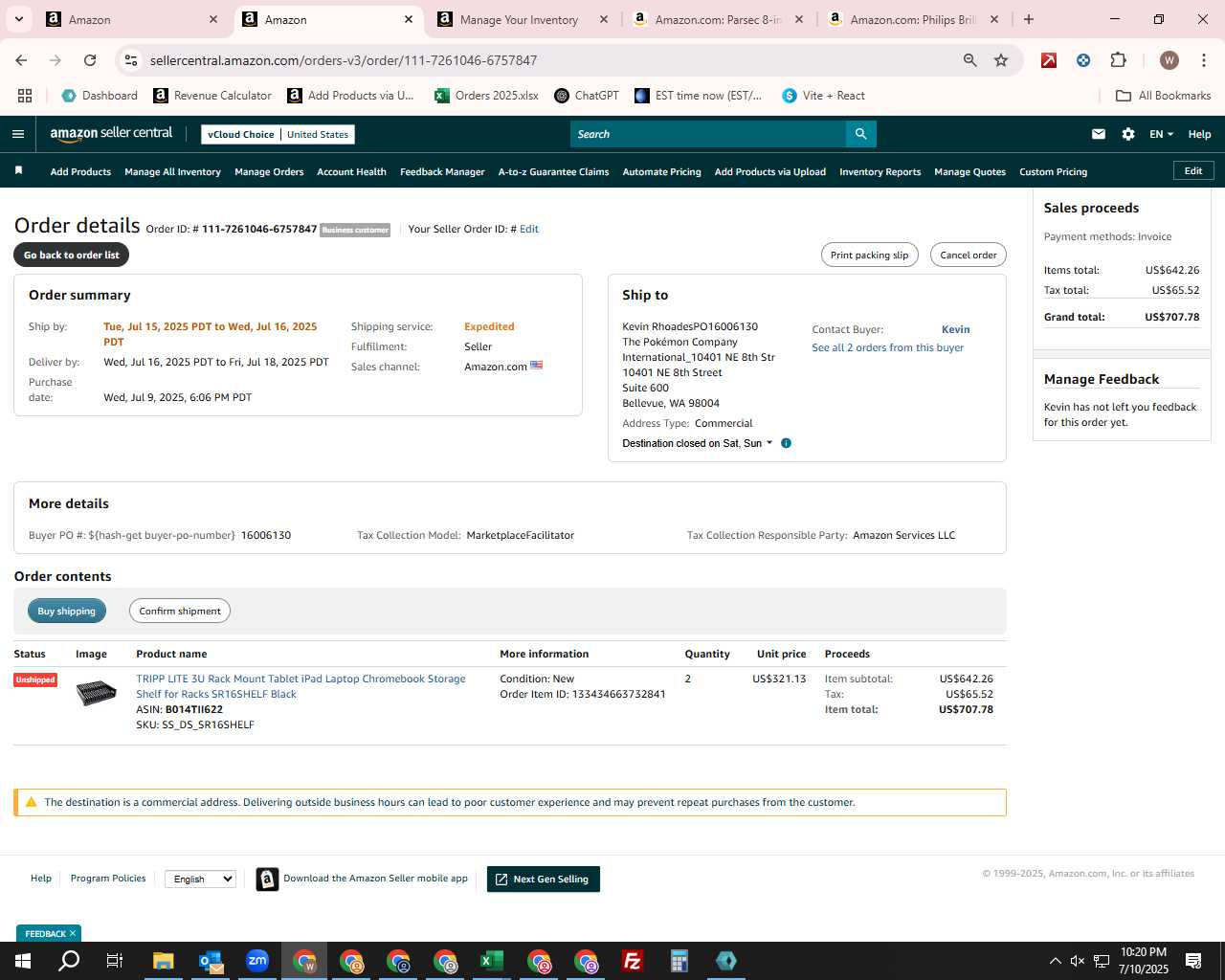Show hidden system tray icons chevron
This screenshot has height=980, width=1225.
pos(1055,961)
